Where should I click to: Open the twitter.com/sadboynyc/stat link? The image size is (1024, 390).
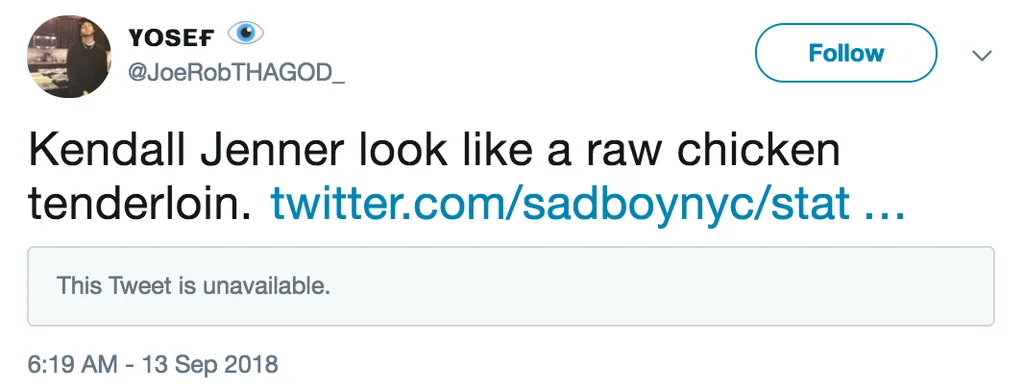(x=560, y=204)
